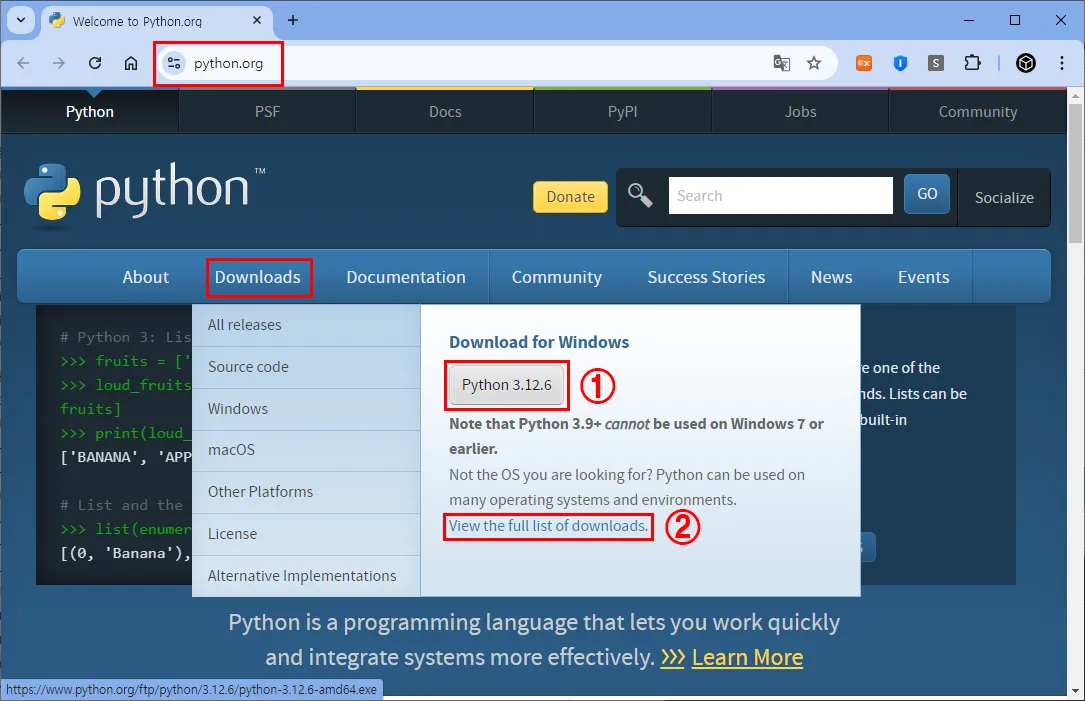Select the Python top-level tab
Screen dimensions: 1085x701
(x=90, y=111)
